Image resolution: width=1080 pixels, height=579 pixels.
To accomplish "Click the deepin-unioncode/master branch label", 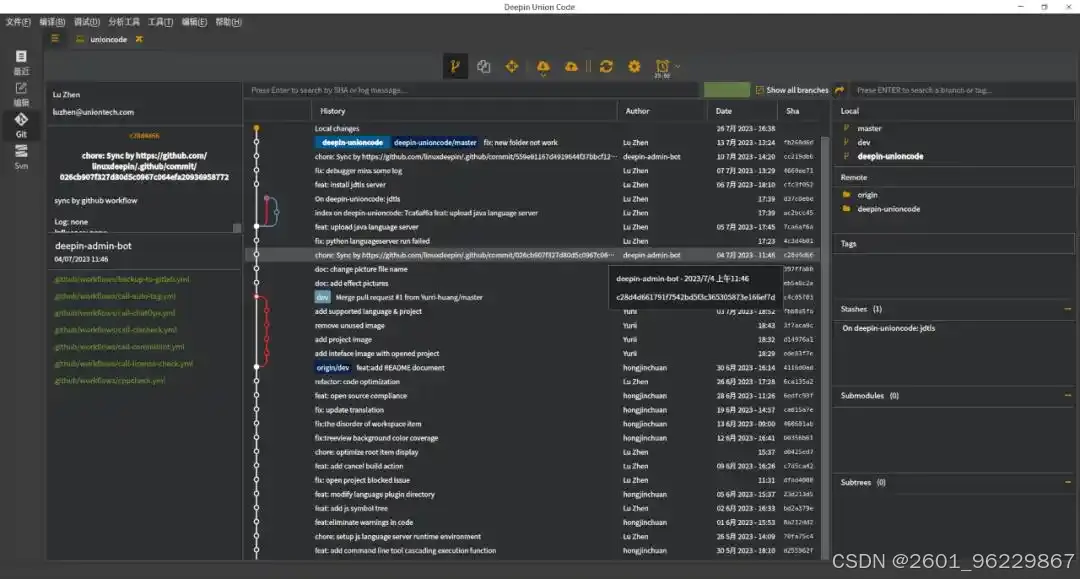I will point(435,143).
